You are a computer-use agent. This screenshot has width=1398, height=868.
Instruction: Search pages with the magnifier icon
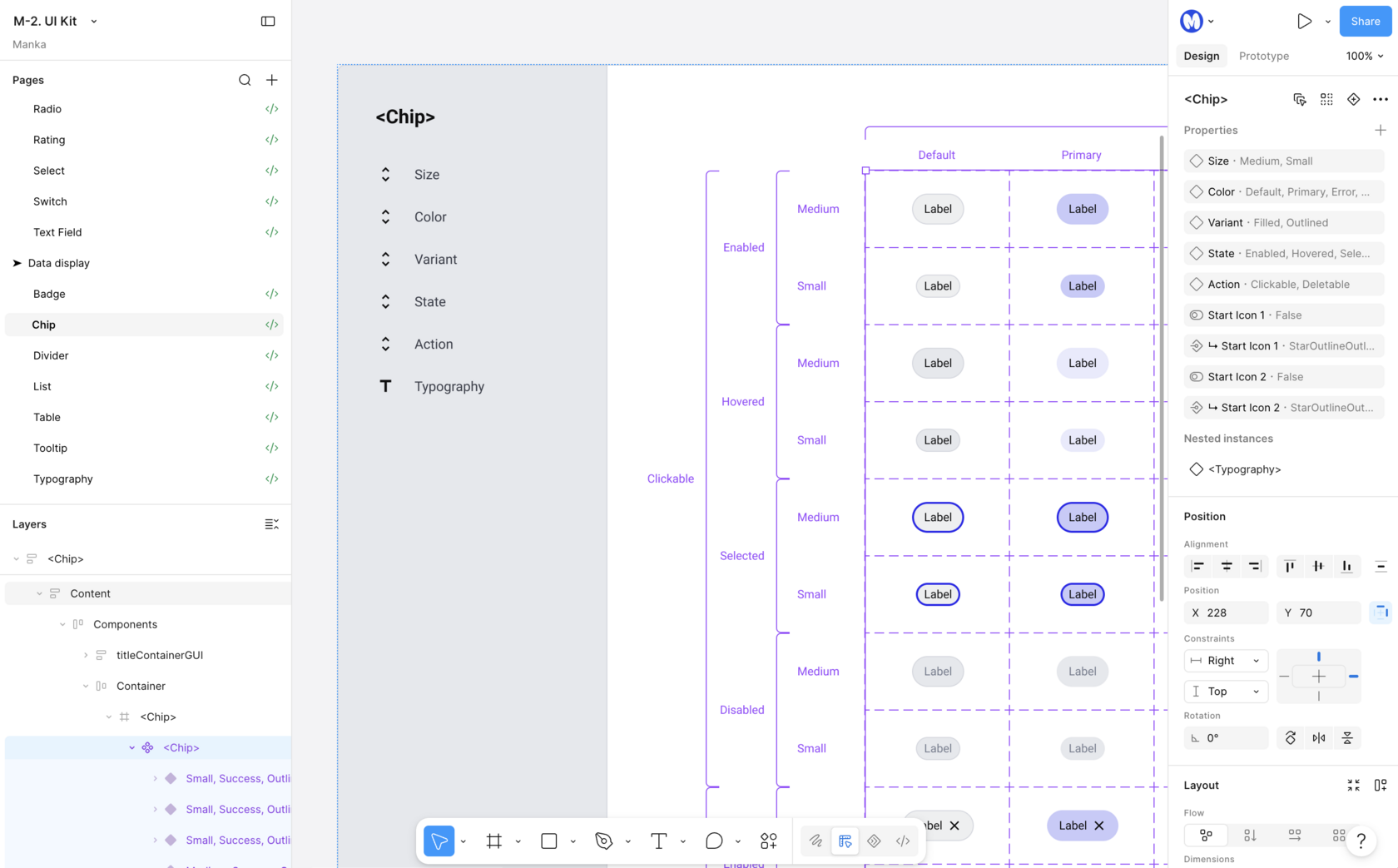coord(245,80)
